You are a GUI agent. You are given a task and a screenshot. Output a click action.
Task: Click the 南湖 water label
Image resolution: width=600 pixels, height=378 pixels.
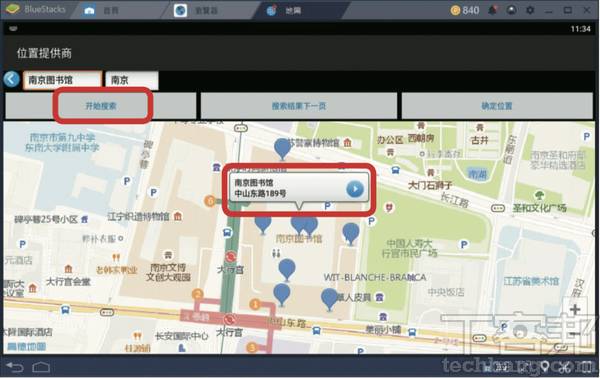click(477, 174)
